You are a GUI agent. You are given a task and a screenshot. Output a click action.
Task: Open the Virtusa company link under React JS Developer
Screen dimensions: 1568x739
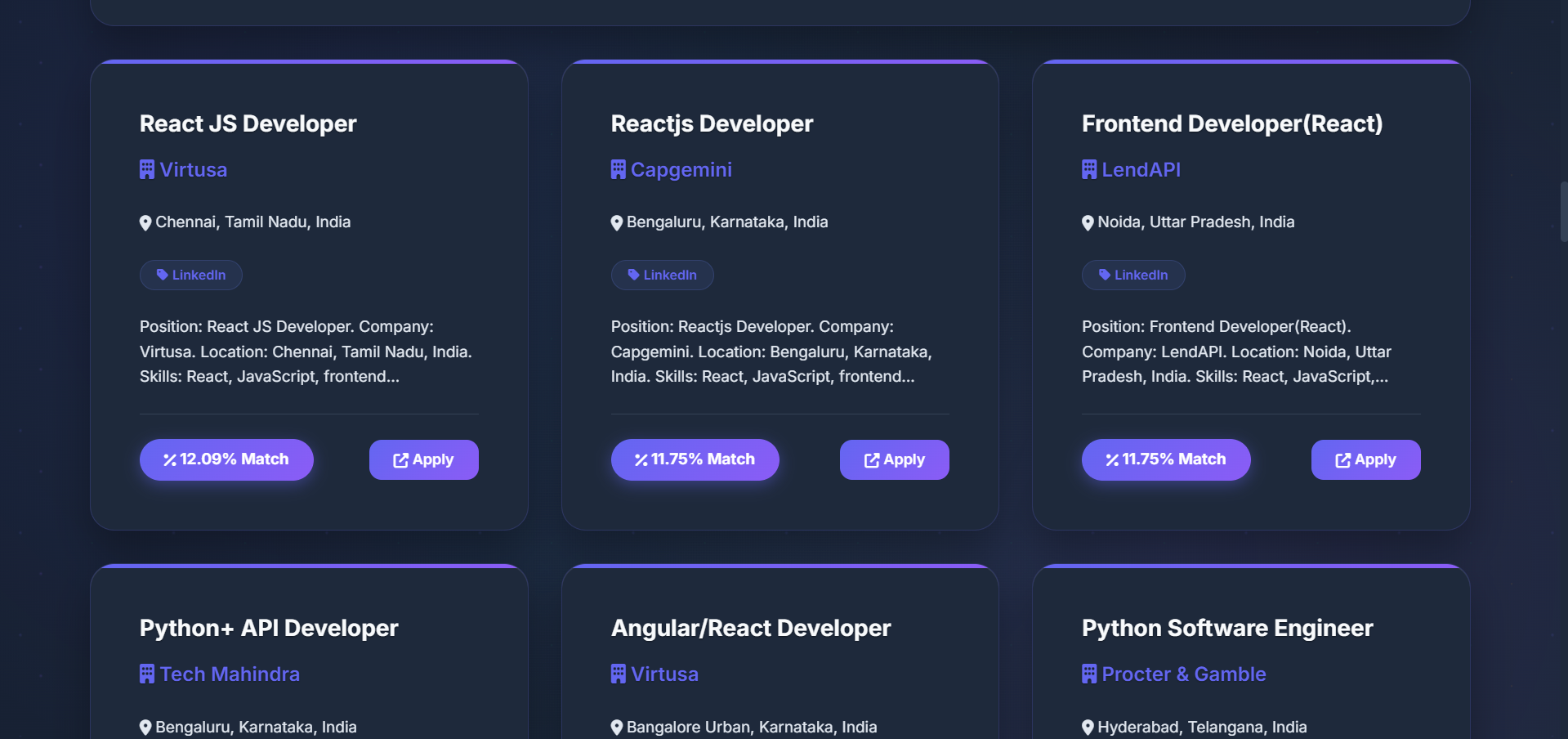coord(194,169)
